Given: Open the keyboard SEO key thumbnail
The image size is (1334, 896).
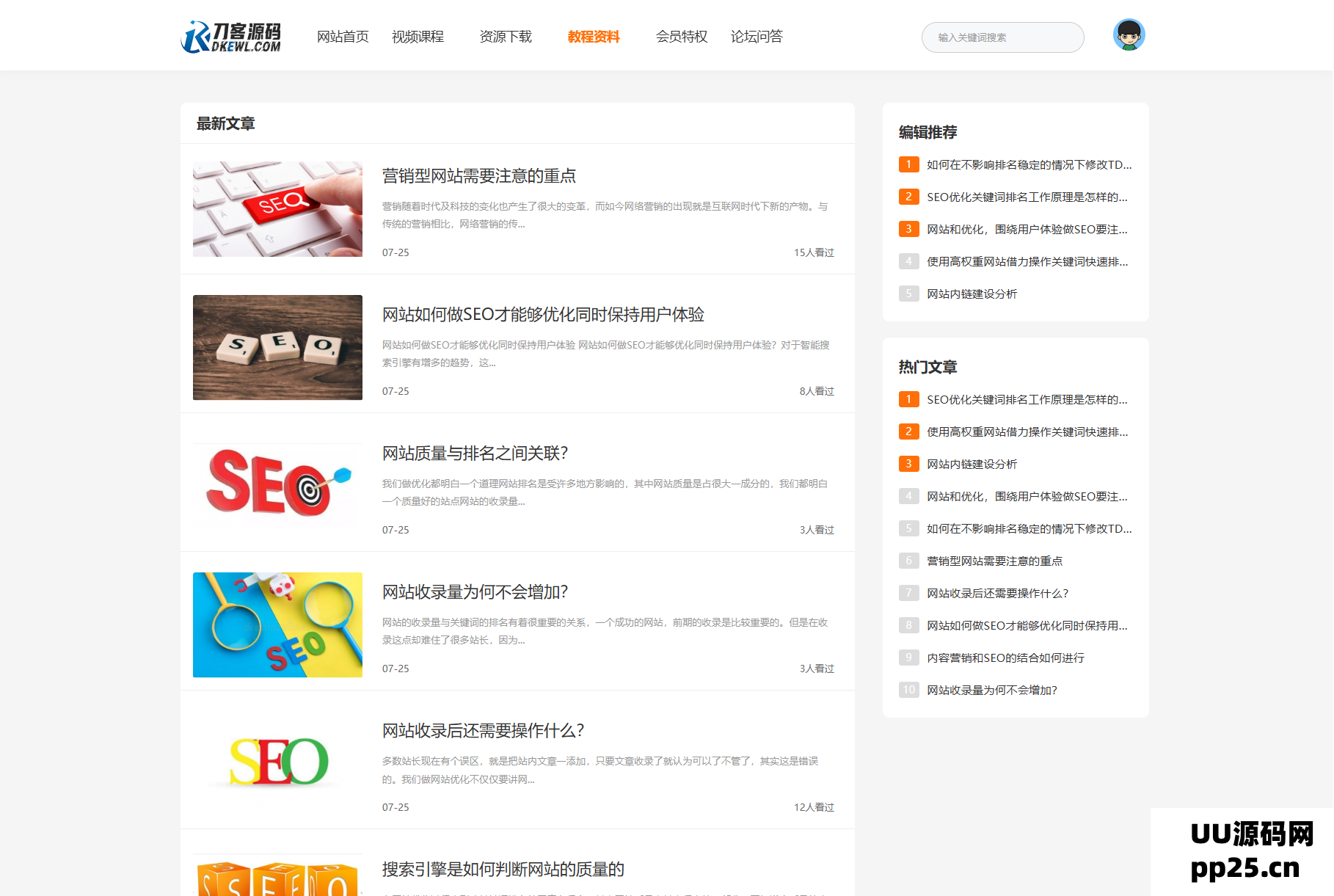Looking at the screenshot, I should point(277,209).
